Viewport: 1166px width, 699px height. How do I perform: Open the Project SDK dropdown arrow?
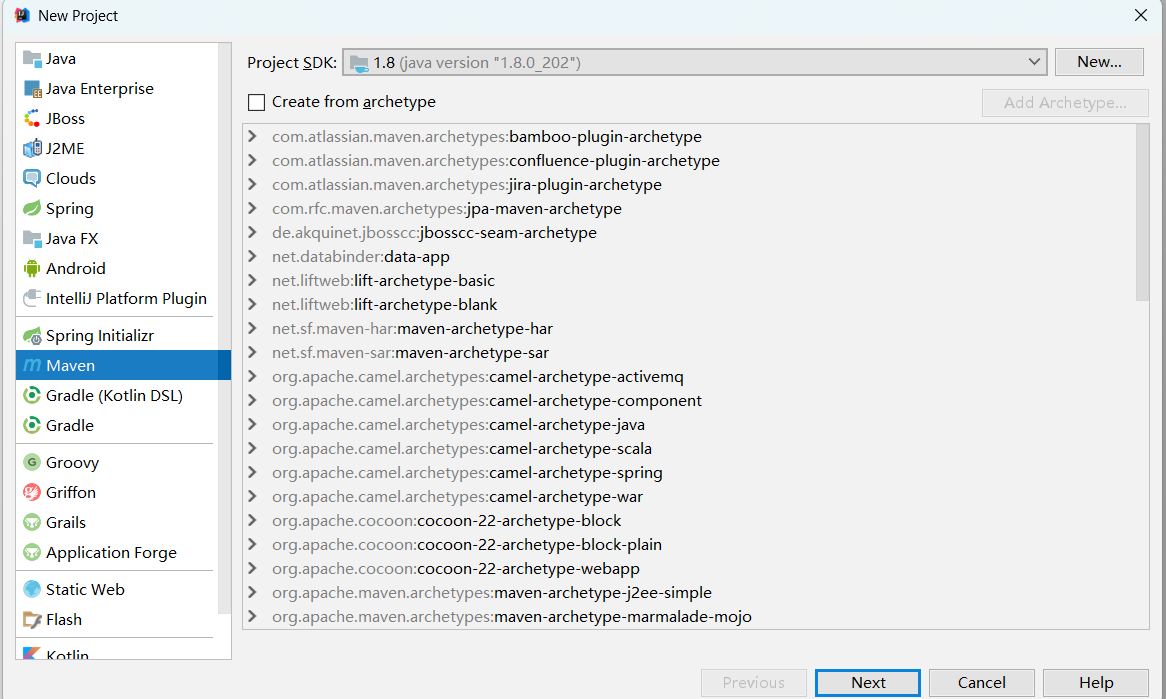(1034, 62)
